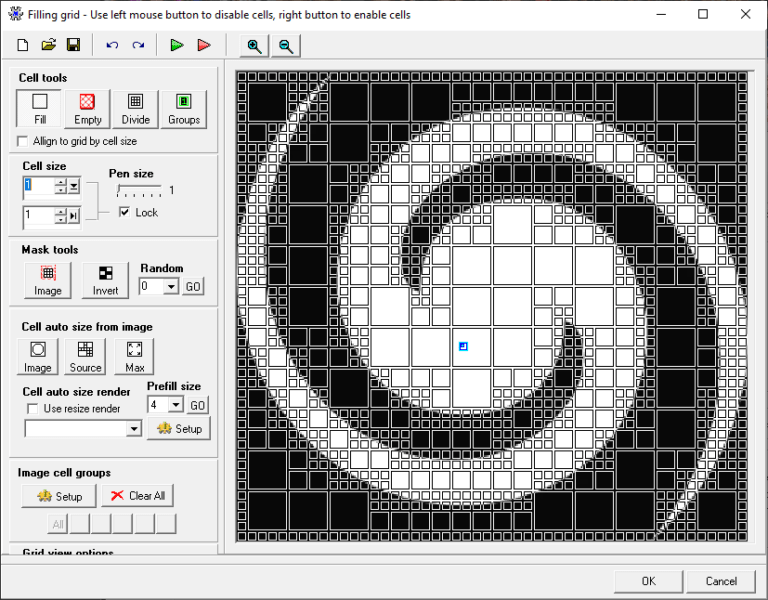
Task: Toggle Align to grid by cell size
Action: pyautogui.click(x=23, y=141)
